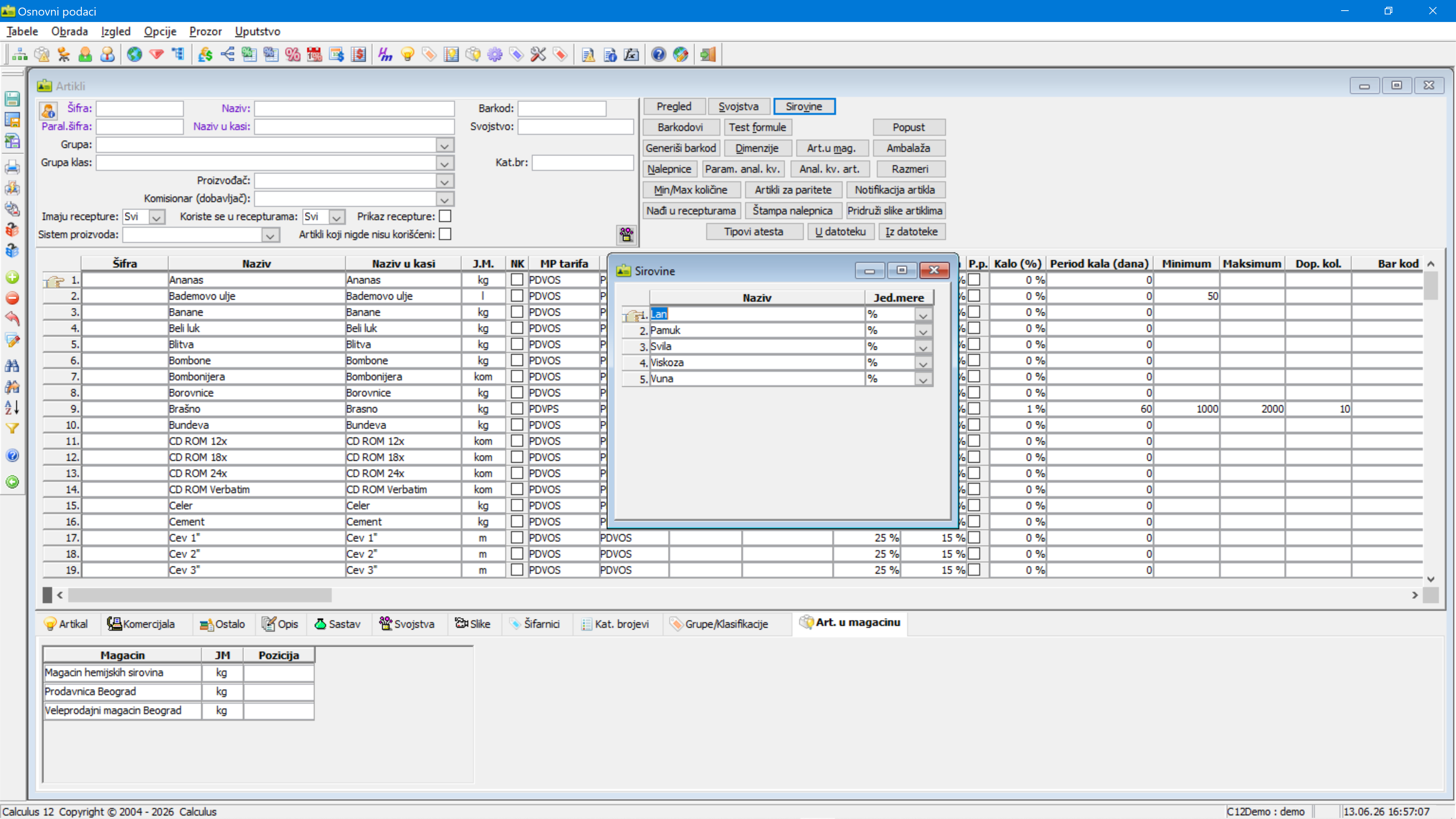Viewport: 1456px width, 819px height.
Task: Toggle NK checkbox for Brašno row
Action: point(516,409)
